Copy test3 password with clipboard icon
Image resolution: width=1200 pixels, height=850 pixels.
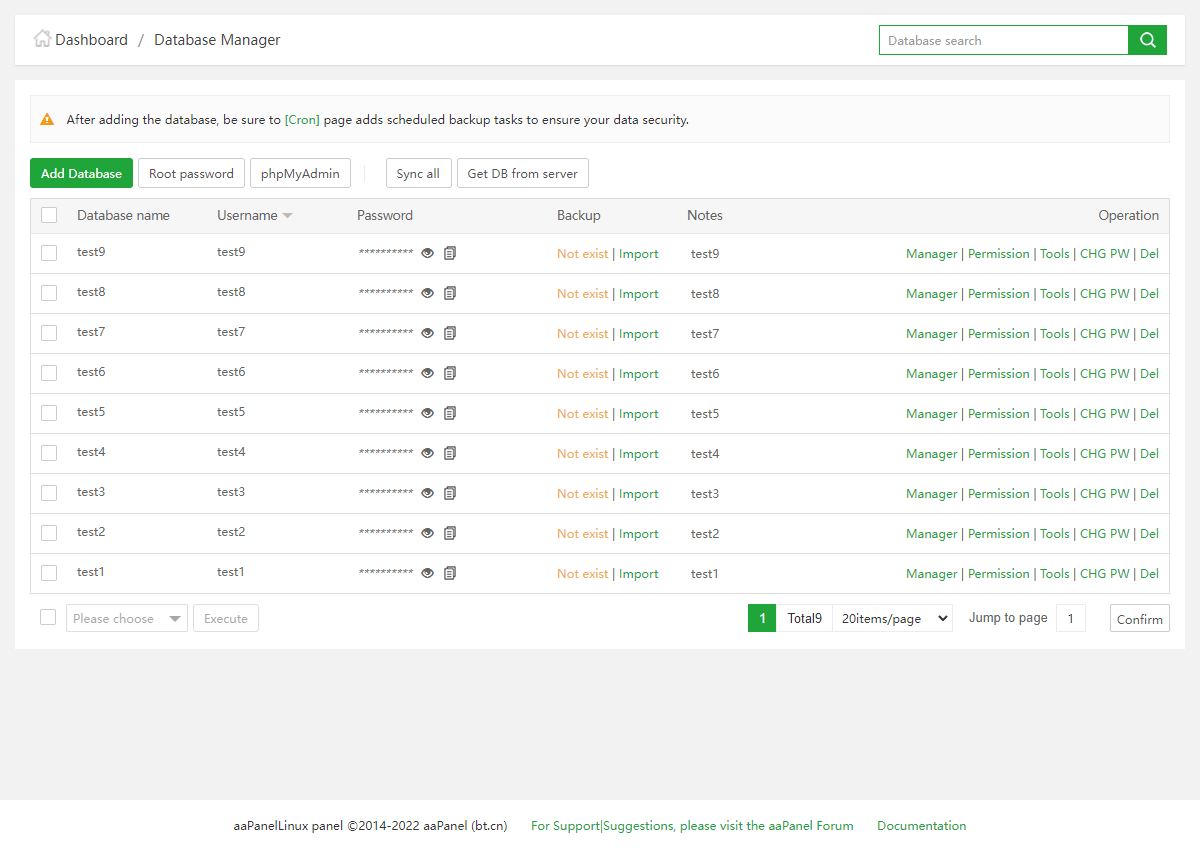450,493
